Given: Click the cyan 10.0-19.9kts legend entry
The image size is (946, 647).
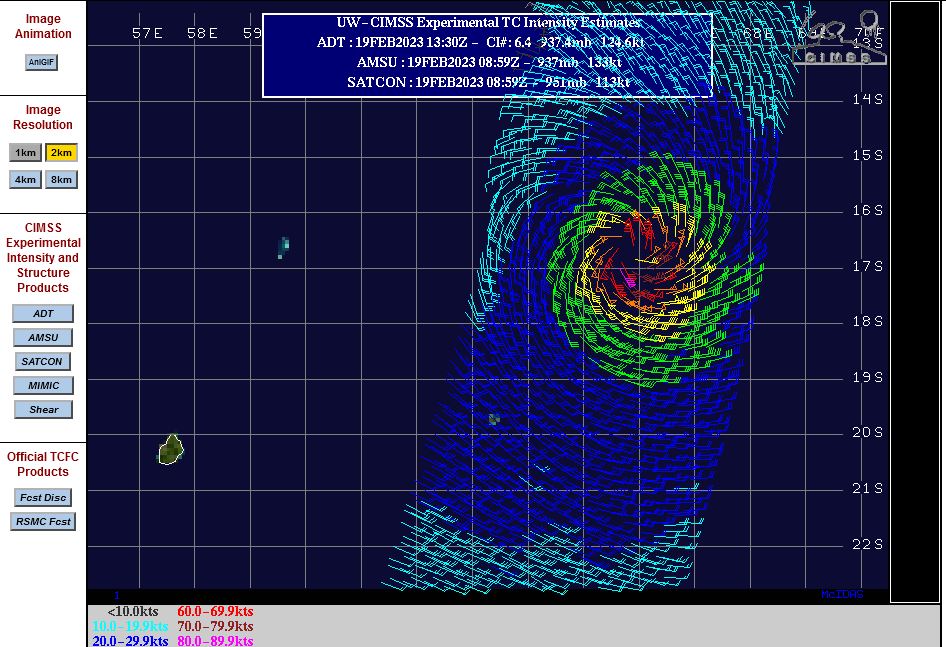Looking at the screenshot, I should pos(130,626).
